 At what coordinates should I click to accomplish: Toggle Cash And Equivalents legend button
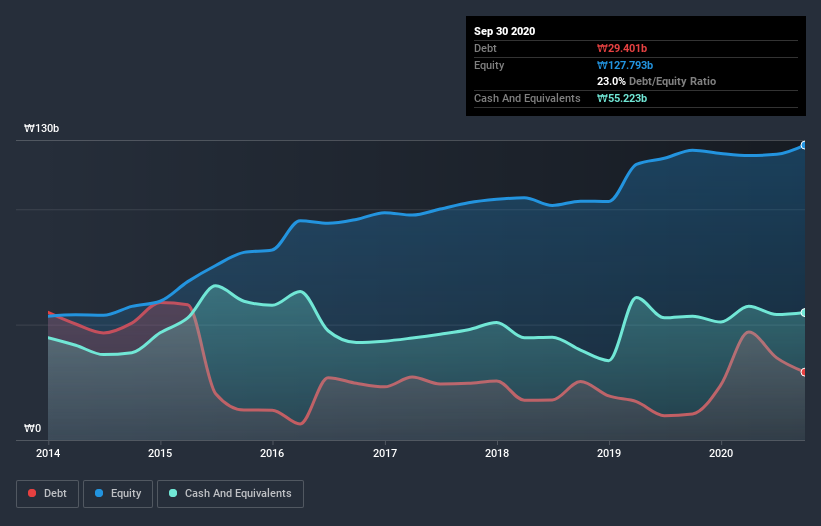[230, 494]
